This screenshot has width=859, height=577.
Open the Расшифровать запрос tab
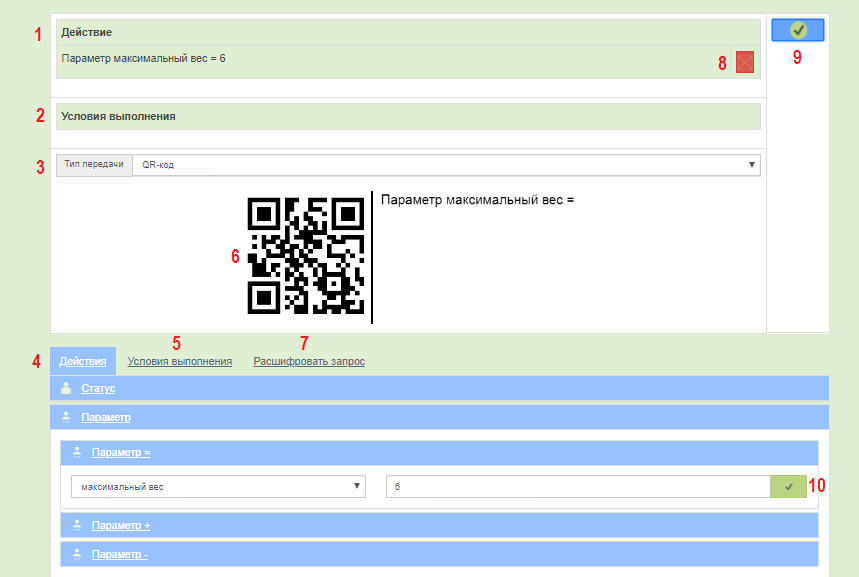tap(309, 361)
